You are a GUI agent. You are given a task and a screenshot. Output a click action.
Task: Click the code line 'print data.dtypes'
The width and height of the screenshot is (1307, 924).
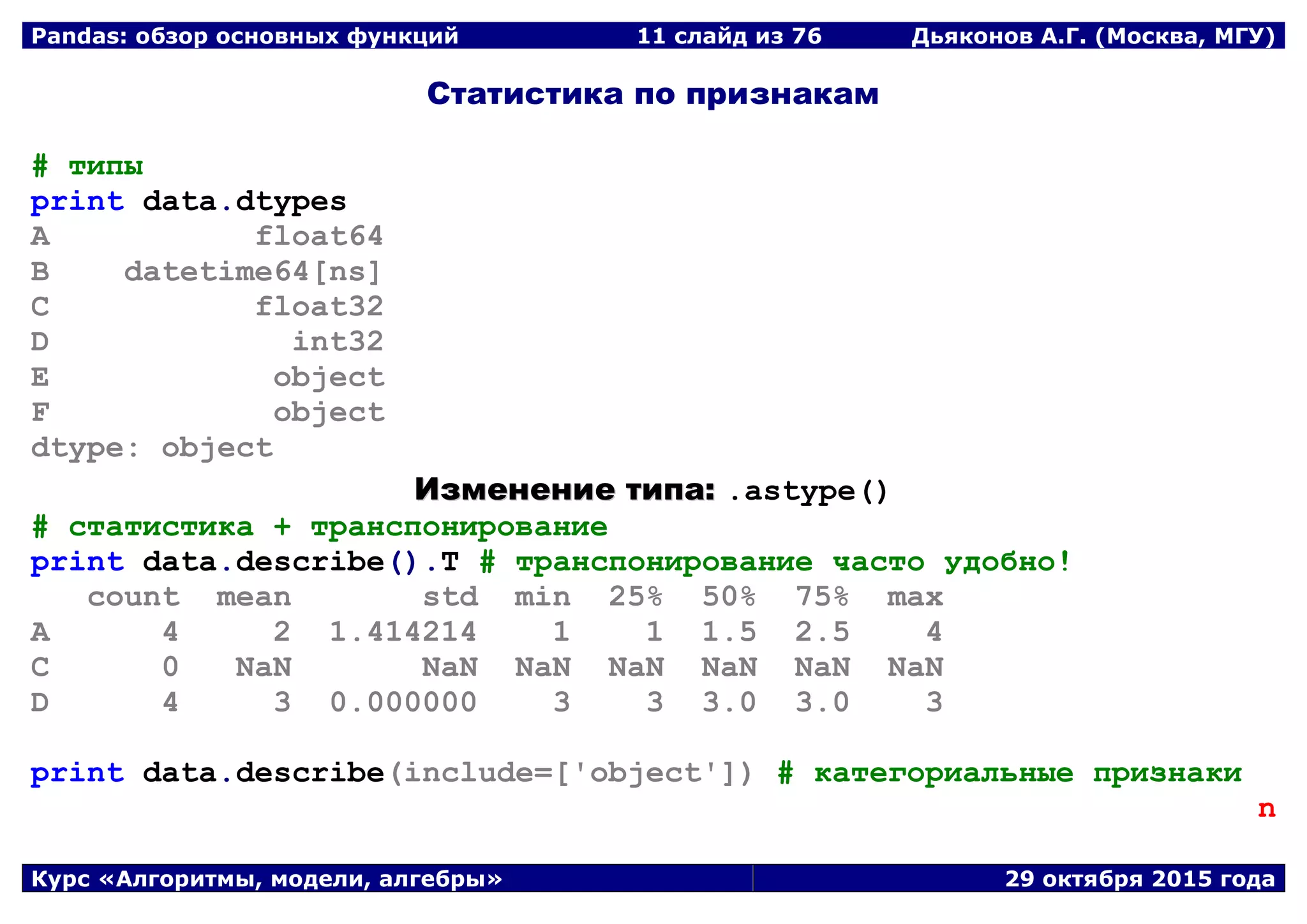[188, 202]
